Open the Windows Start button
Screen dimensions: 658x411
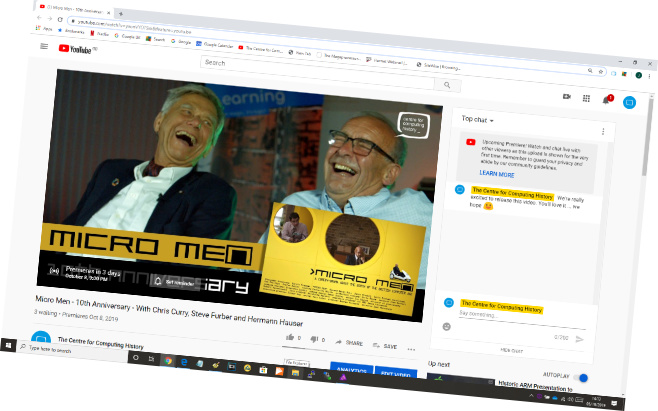(x=8, y=345)
